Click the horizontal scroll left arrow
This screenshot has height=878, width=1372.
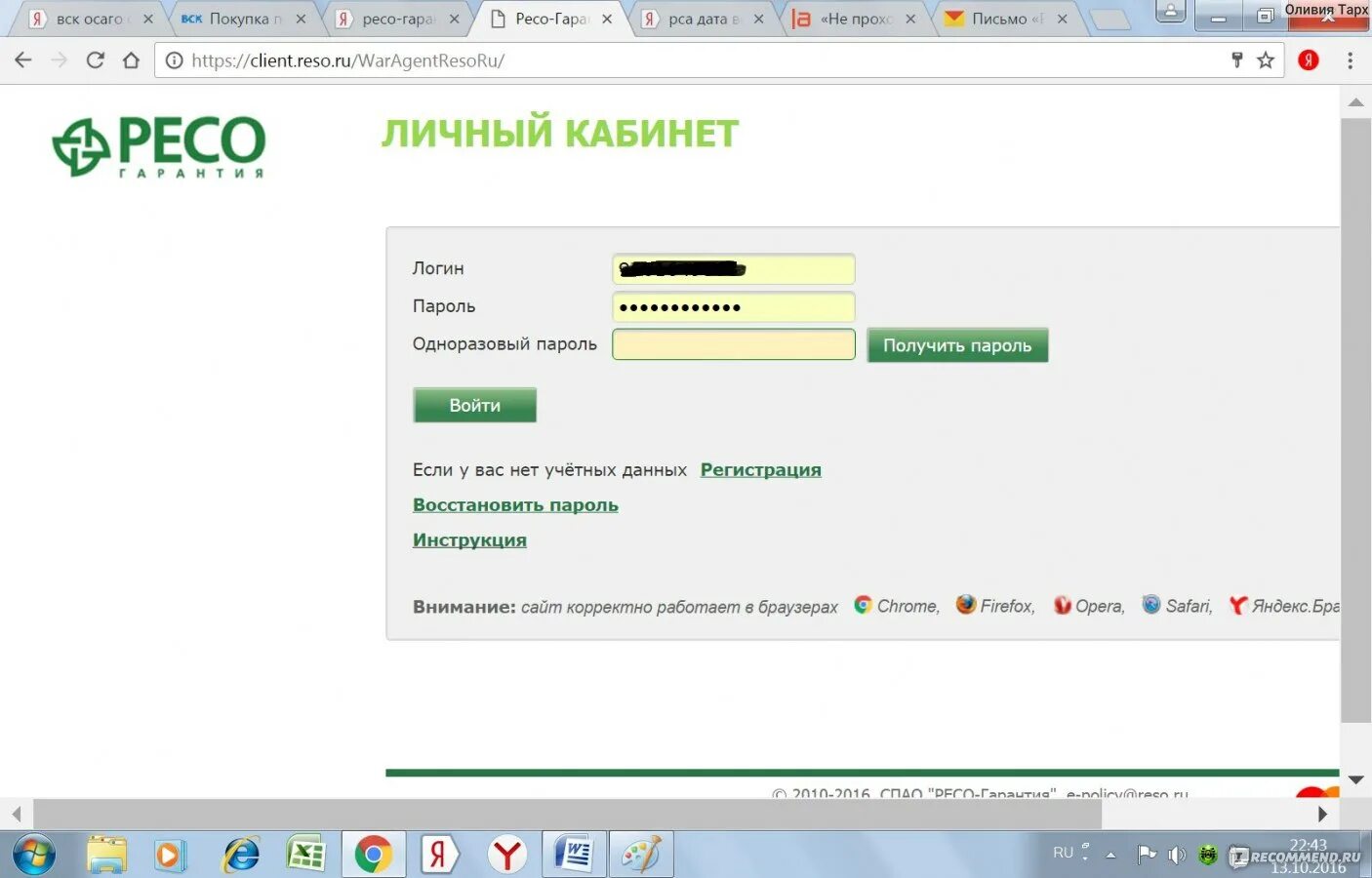tap(16, 814)
